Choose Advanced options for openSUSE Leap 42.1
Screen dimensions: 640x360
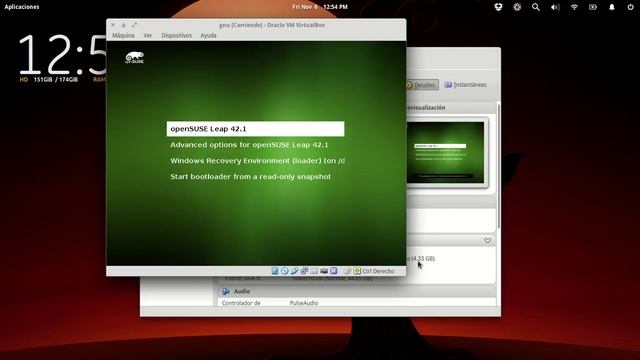[249, 145]
